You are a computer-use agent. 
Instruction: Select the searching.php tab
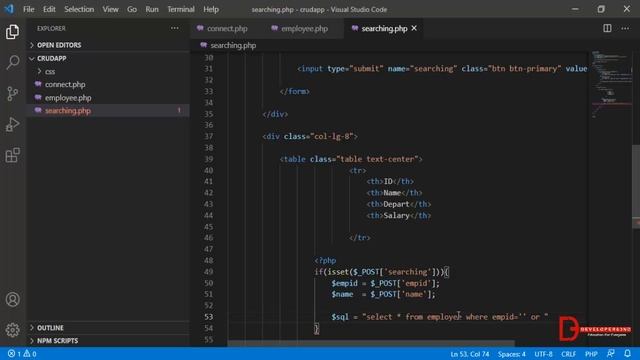[x=384, y=28]
